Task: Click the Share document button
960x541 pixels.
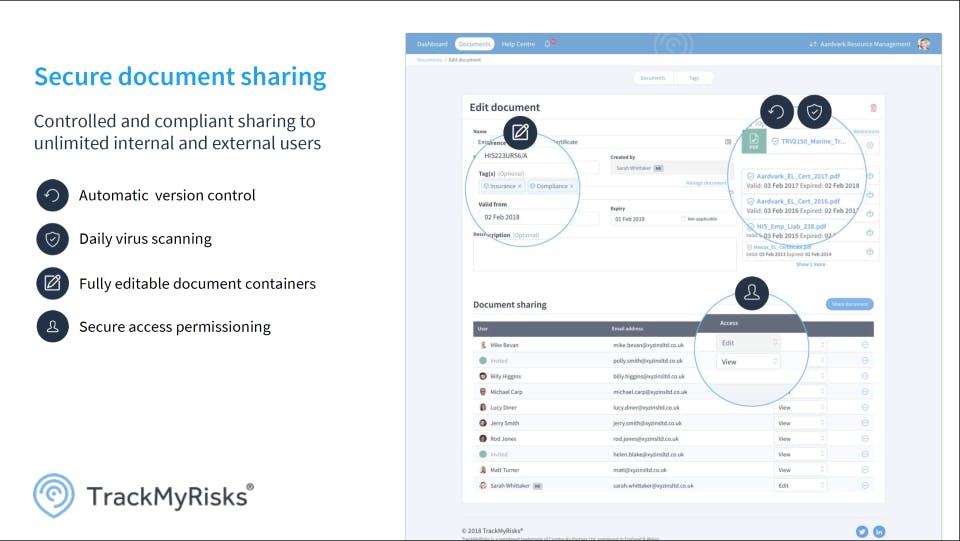Action: click(850, 304)
